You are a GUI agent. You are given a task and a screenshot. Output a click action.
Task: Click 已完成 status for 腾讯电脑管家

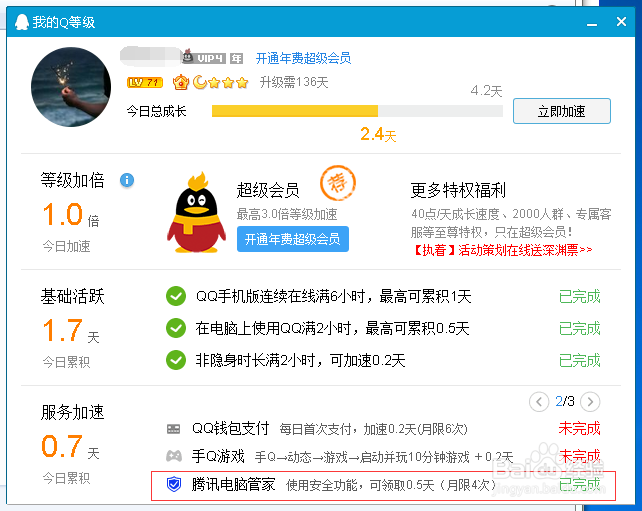click(x=579, y=484)
